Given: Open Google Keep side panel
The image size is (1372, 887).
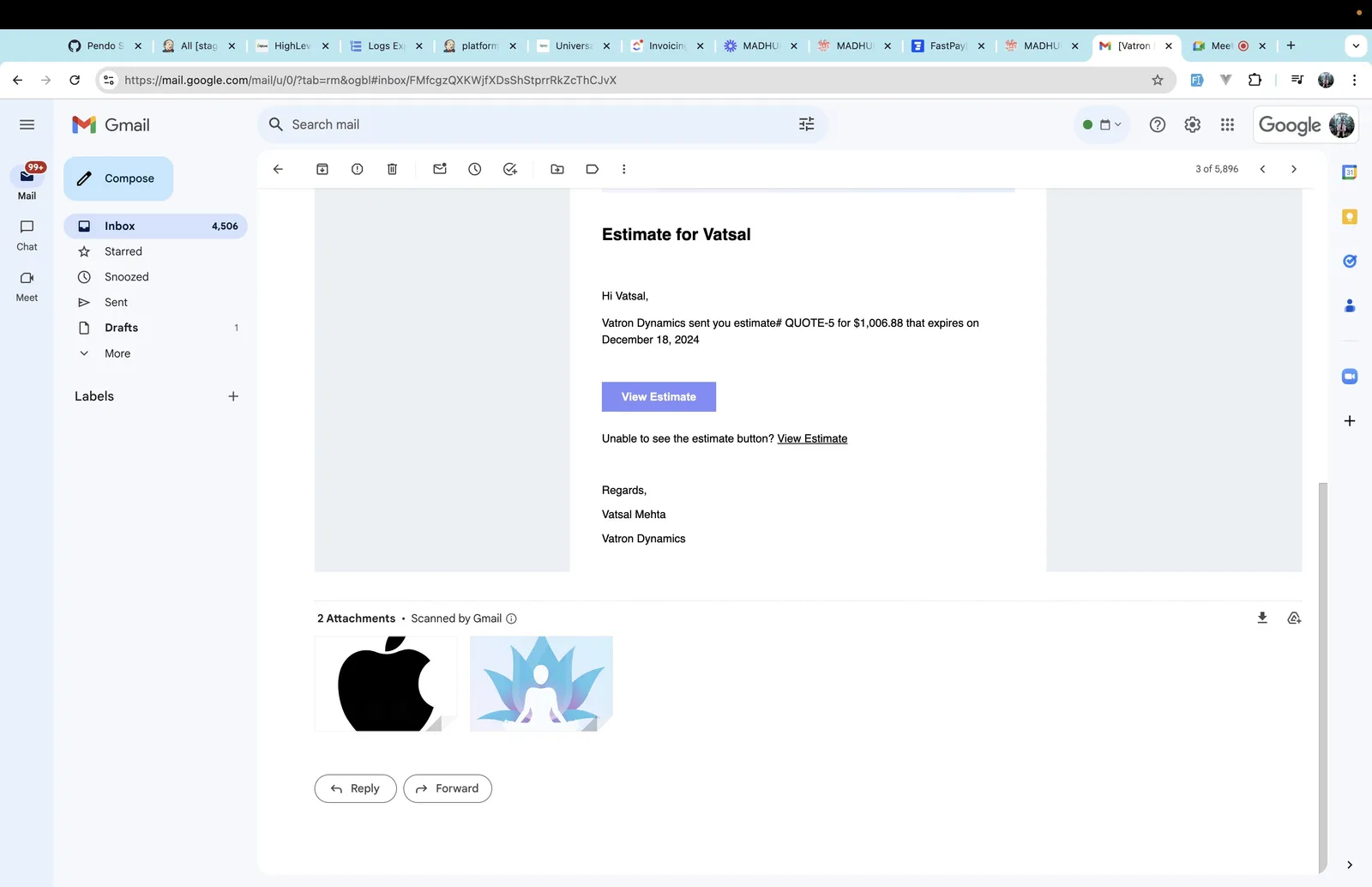Looking at the screenshot, I should [x=1350, y=217].
